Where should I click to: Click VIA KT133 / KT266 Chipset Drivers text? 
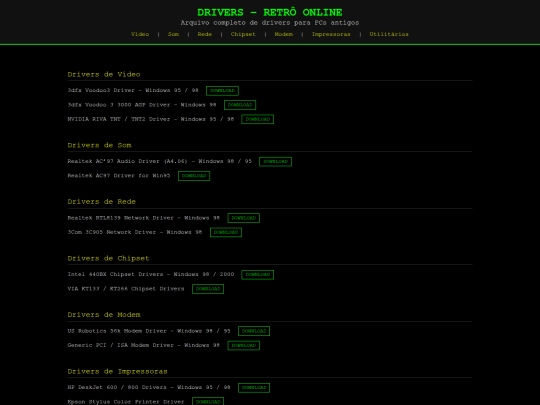pos(126,289)
